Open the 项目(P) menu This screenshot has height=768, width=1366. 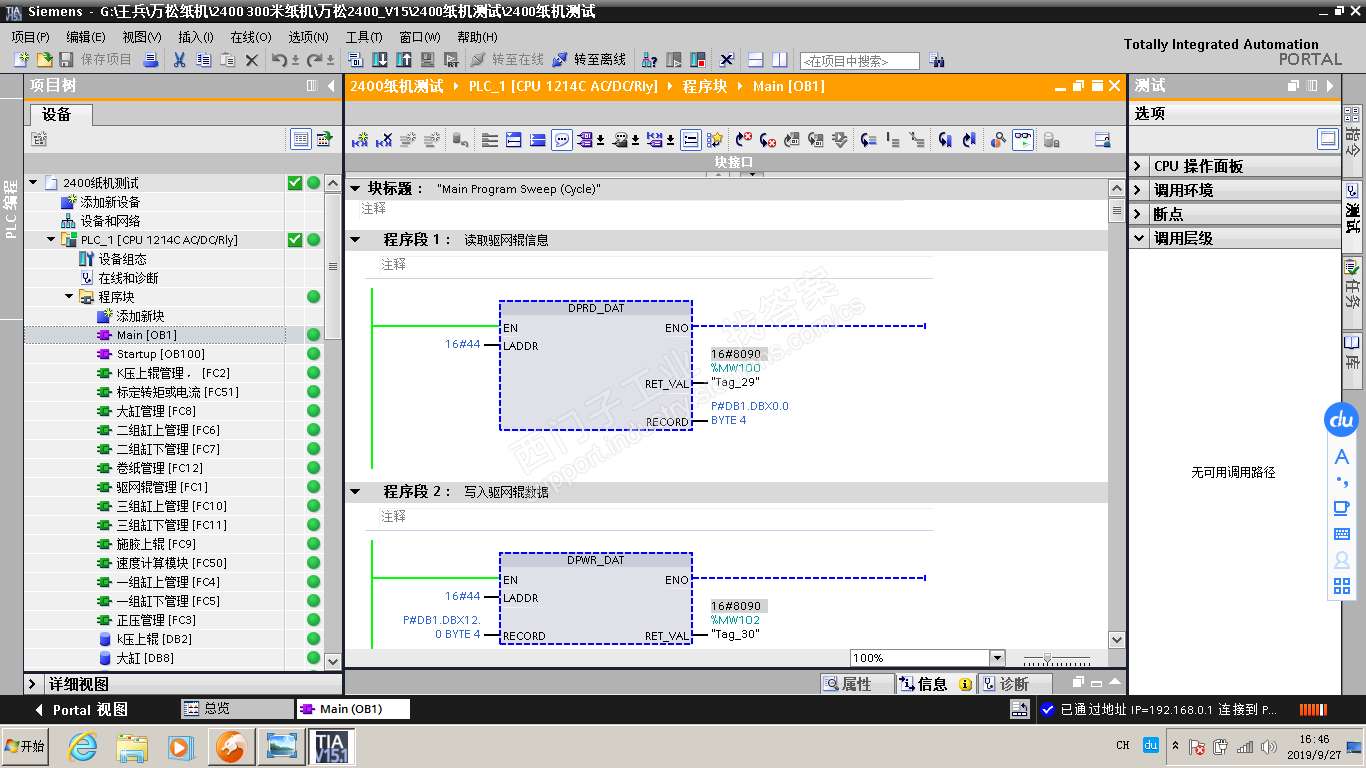pos(30,37)
